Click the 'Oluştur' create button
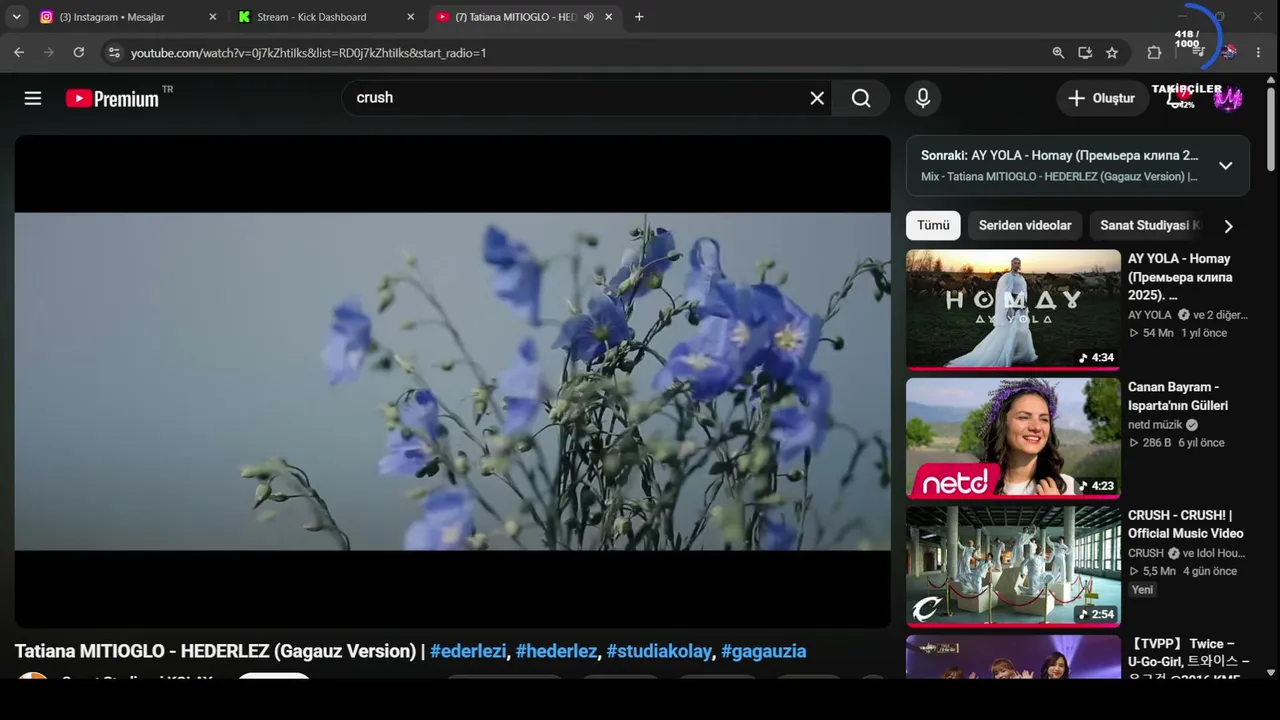The width and height of the screenshot is (1280, 720). point(1102,98)
